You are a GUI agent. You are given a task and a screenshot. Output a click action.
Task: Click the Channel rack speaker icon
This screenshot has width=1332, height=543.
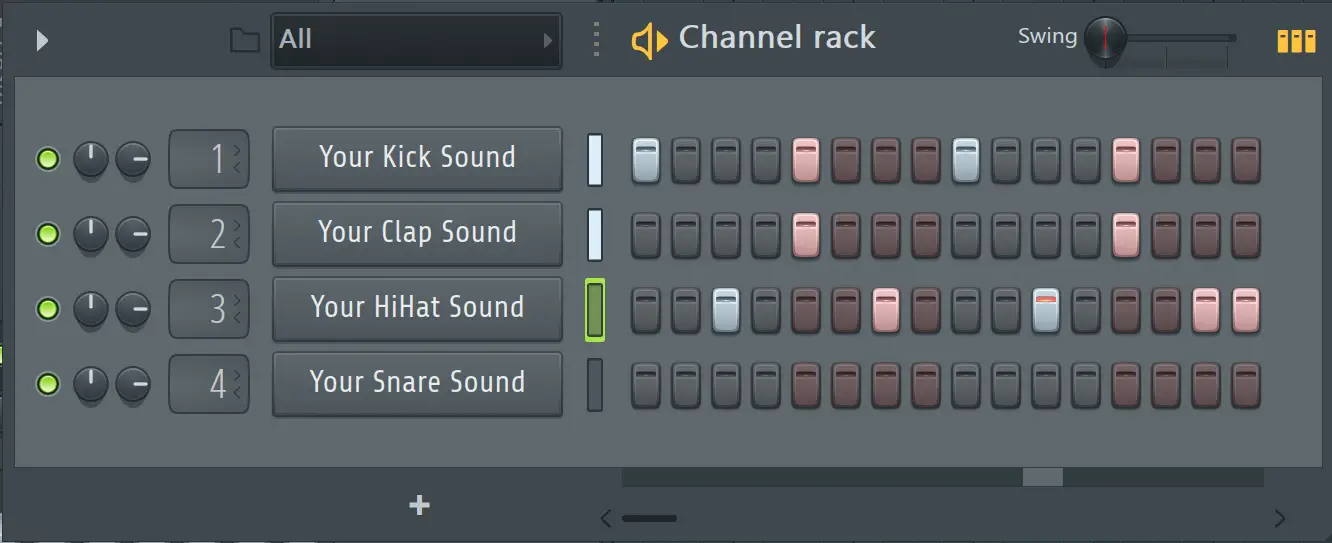[649, 41]
